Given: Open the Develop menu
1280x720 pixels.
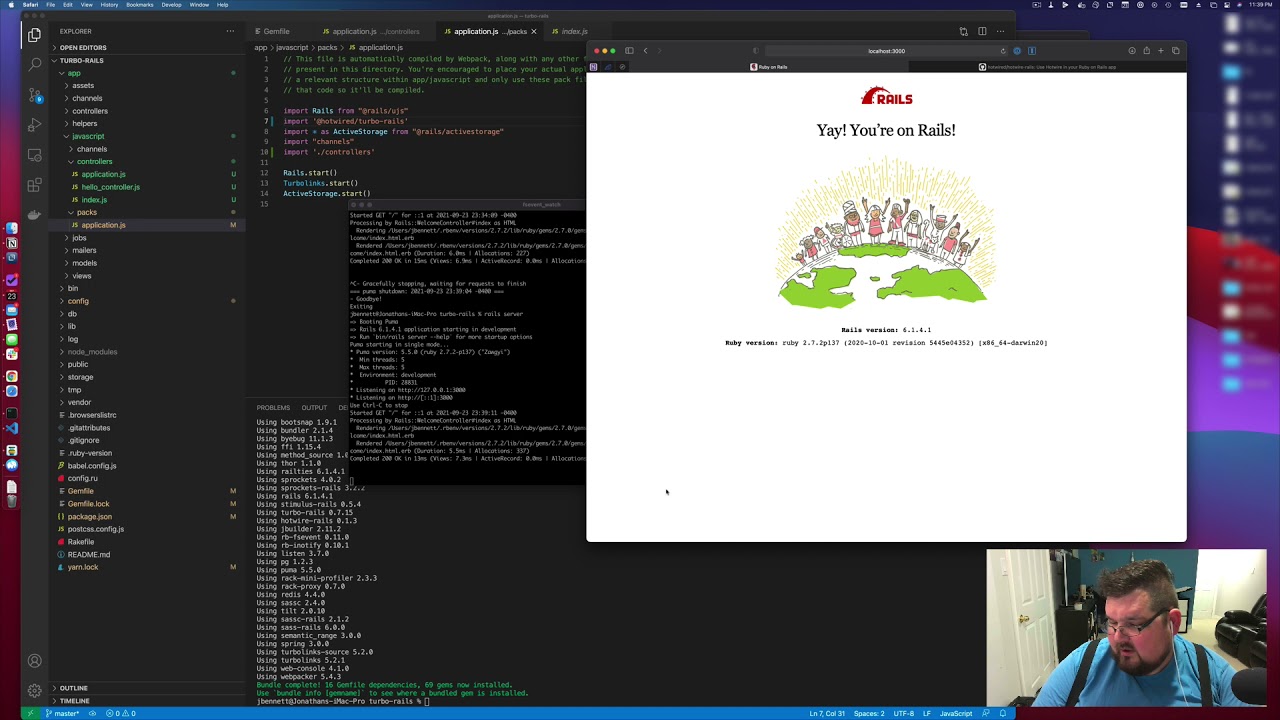Looking at the screenshot, I should 171,5.
